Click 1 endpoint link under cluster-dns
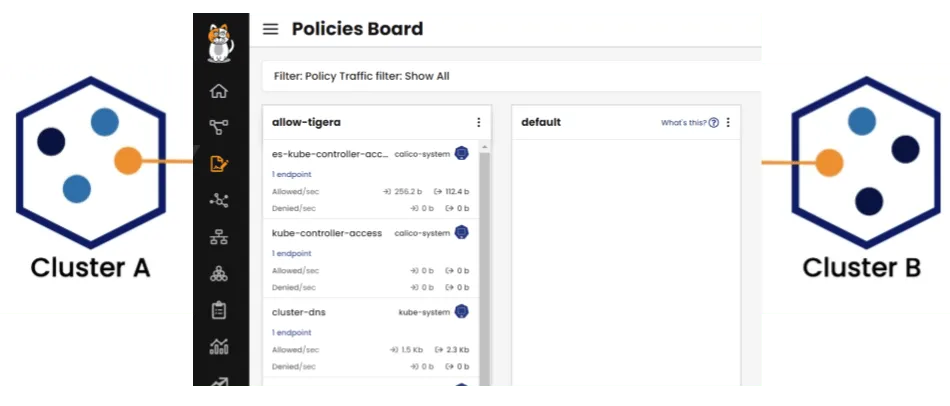 [291, 333]
